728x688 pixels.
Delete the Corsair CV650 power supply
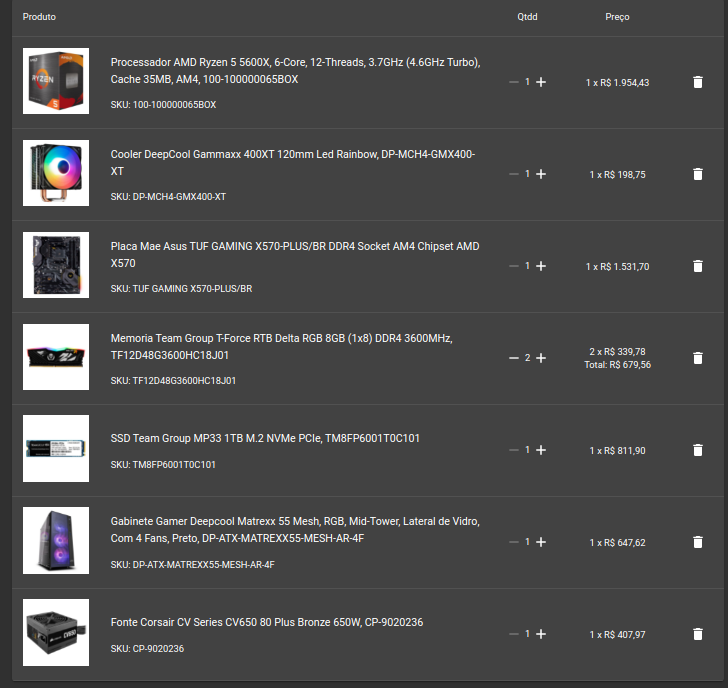(697, 634)
